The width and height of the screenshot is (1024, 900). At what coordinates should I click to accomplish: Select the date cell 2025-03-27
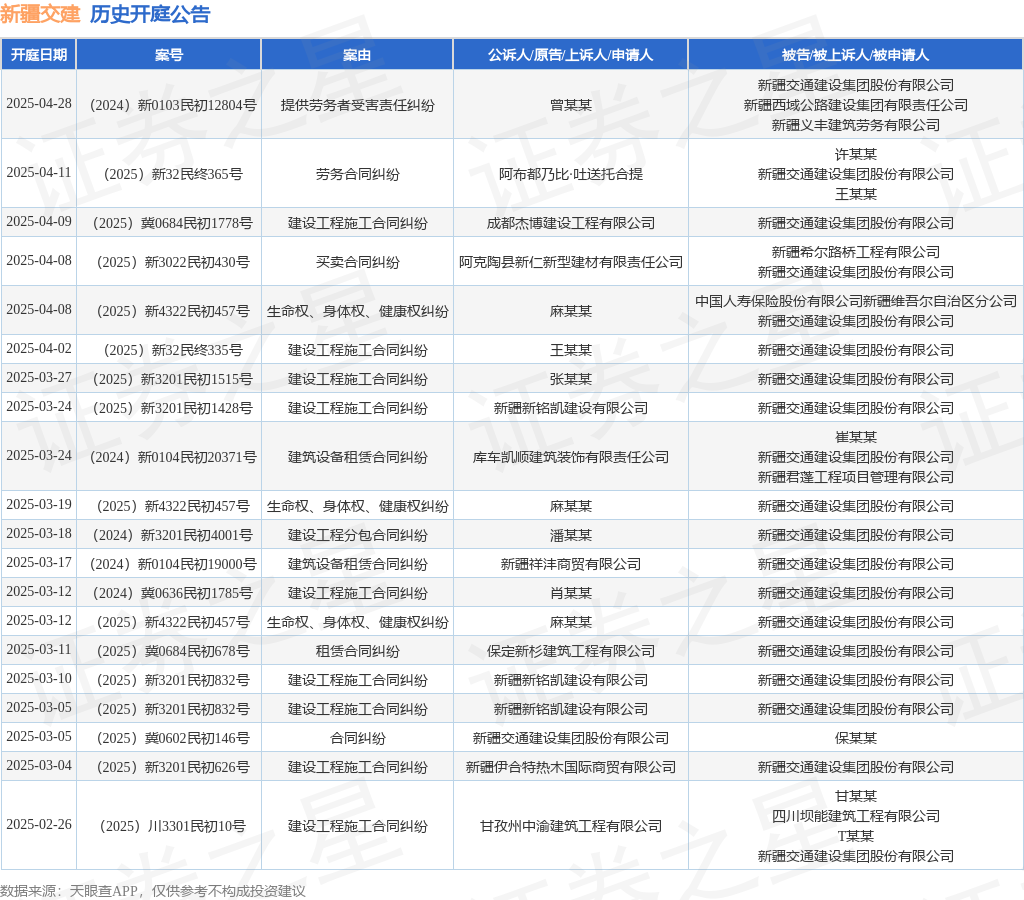pyautogui.click(x=39, y=378)
